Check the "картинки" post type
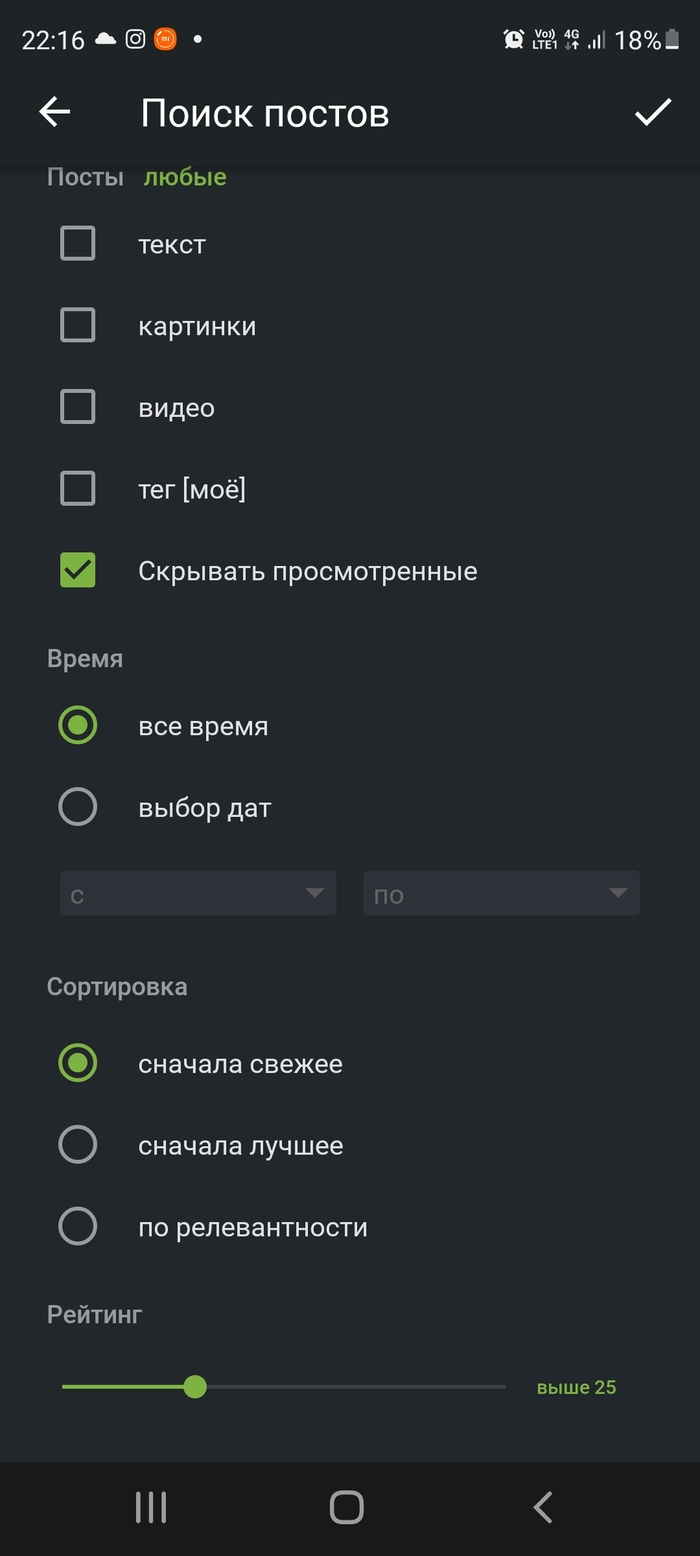This screenshot has width=700, height=1556. click(78, 326)
